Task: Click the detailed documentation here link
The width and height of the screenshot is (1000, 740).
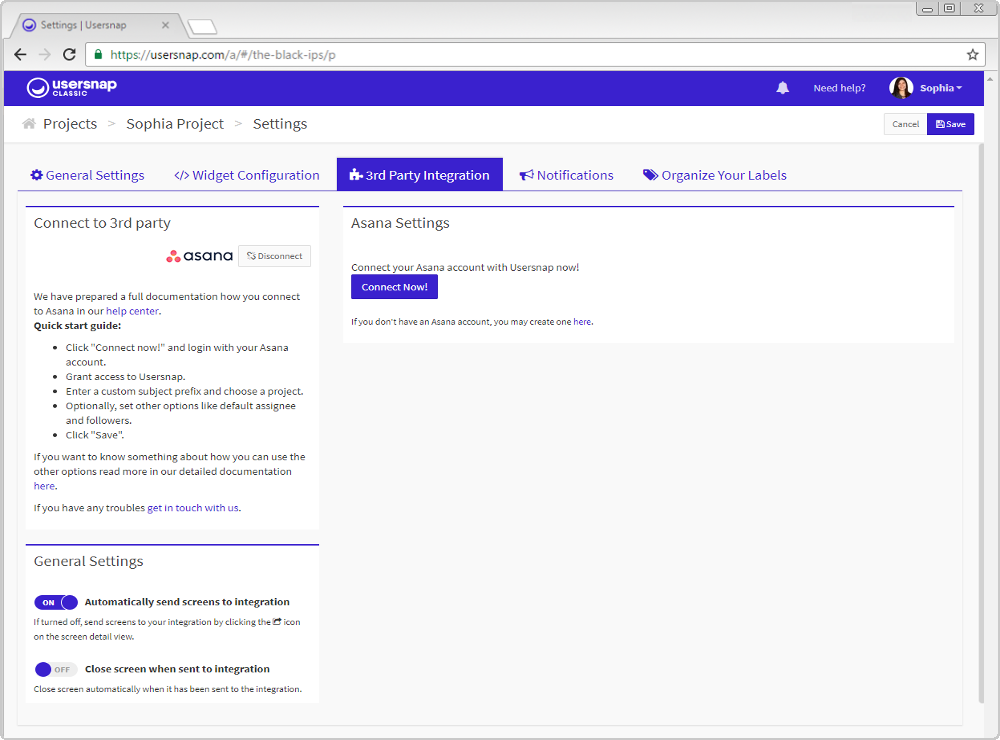Action: (44, 486)
